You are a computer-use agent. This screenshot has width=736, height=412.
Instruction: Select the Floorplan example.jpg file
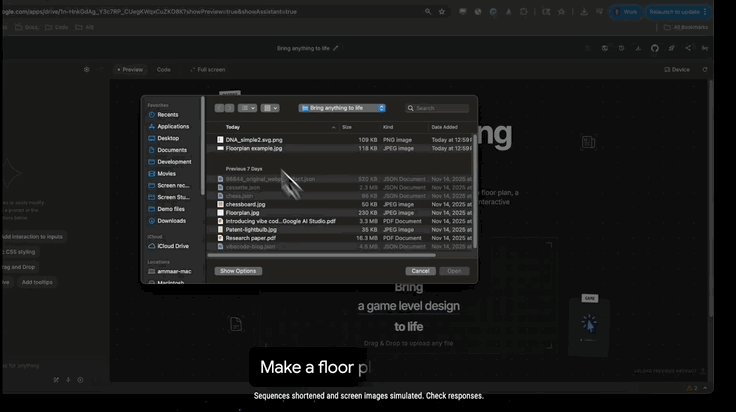tap(254, 148)
